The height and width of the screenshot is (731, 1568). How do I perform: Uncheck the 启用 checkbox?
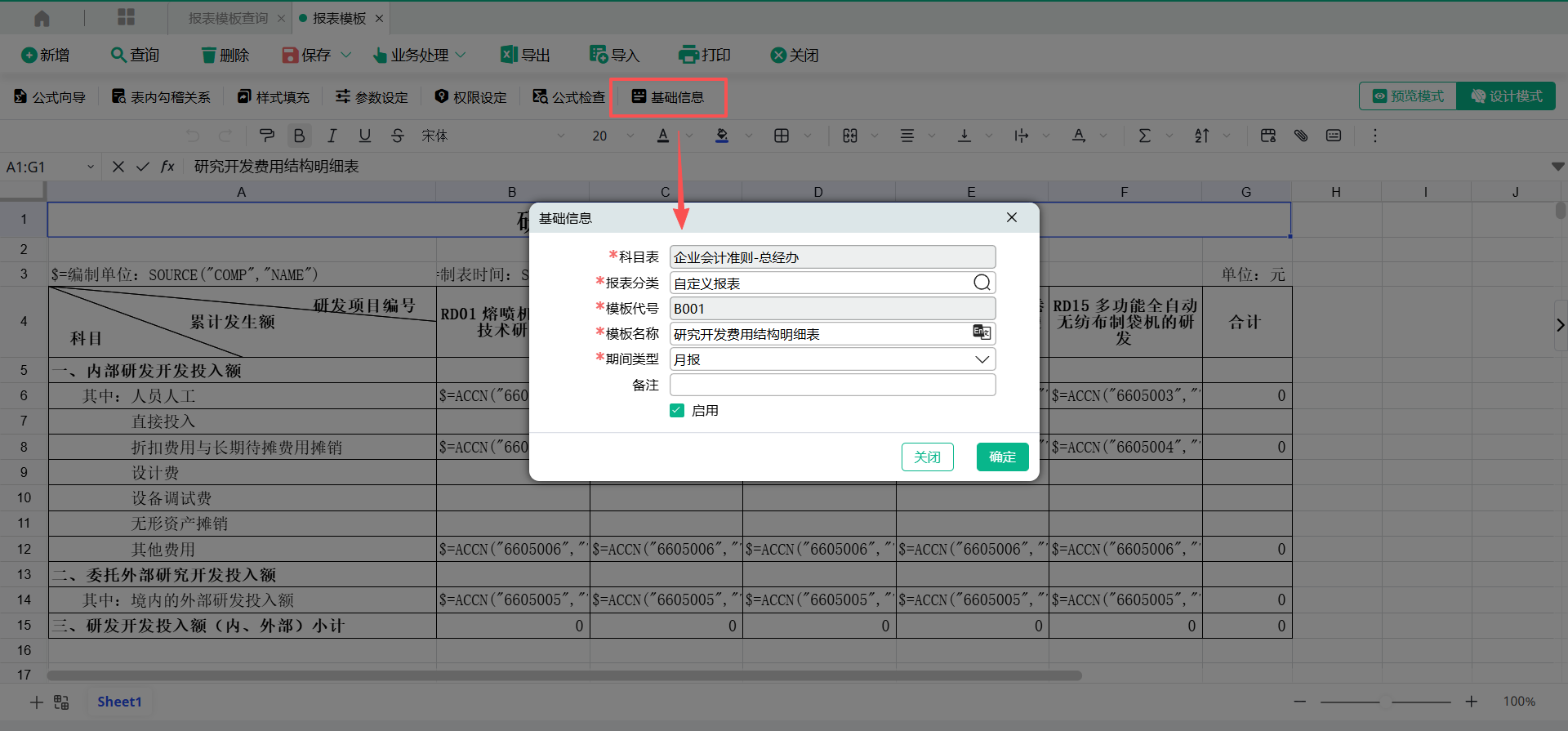(677, 411)
